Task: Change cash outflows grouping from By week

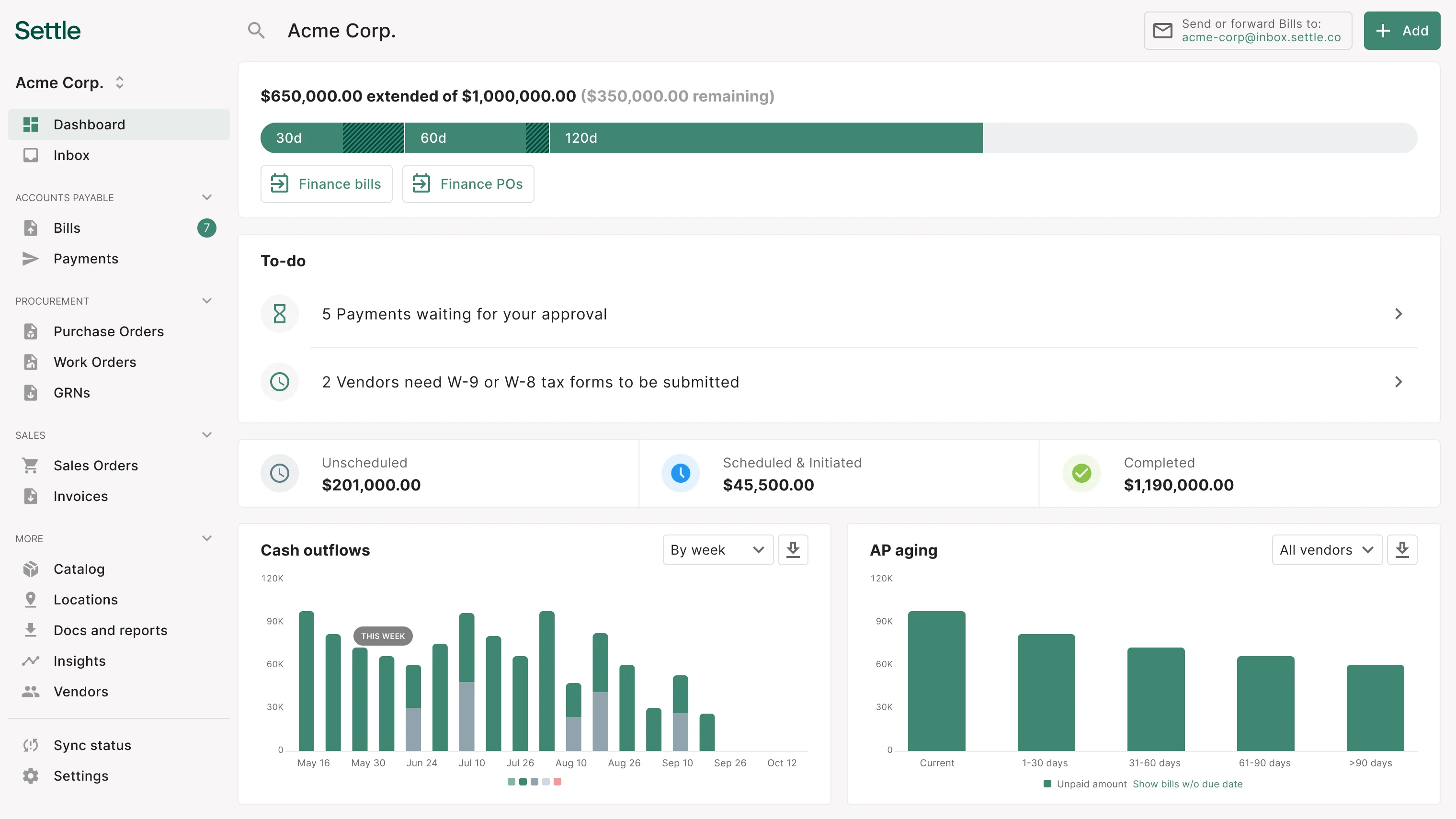Action: [717, 549]
